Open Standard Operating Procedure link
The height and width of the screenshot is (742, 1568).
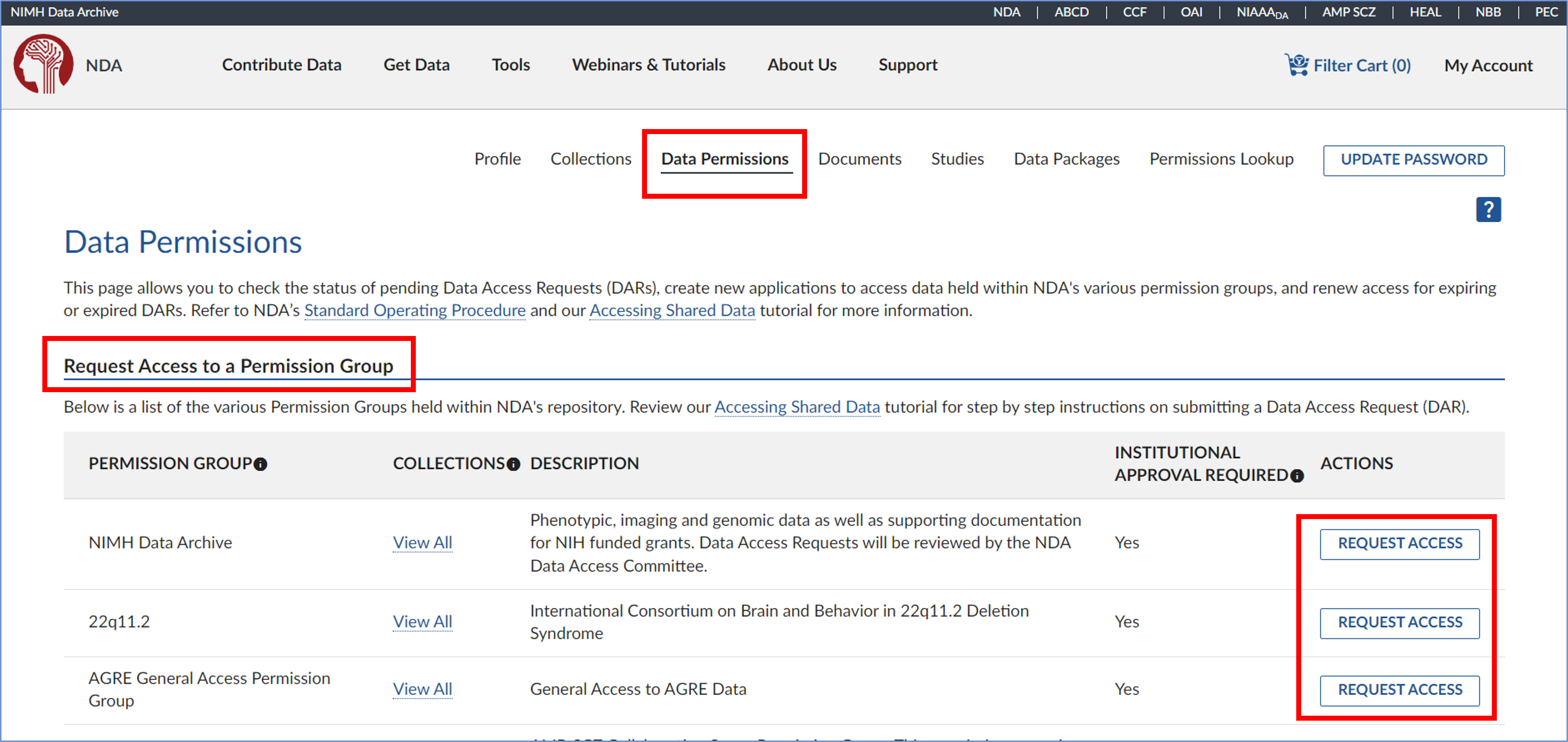[414, 311]
